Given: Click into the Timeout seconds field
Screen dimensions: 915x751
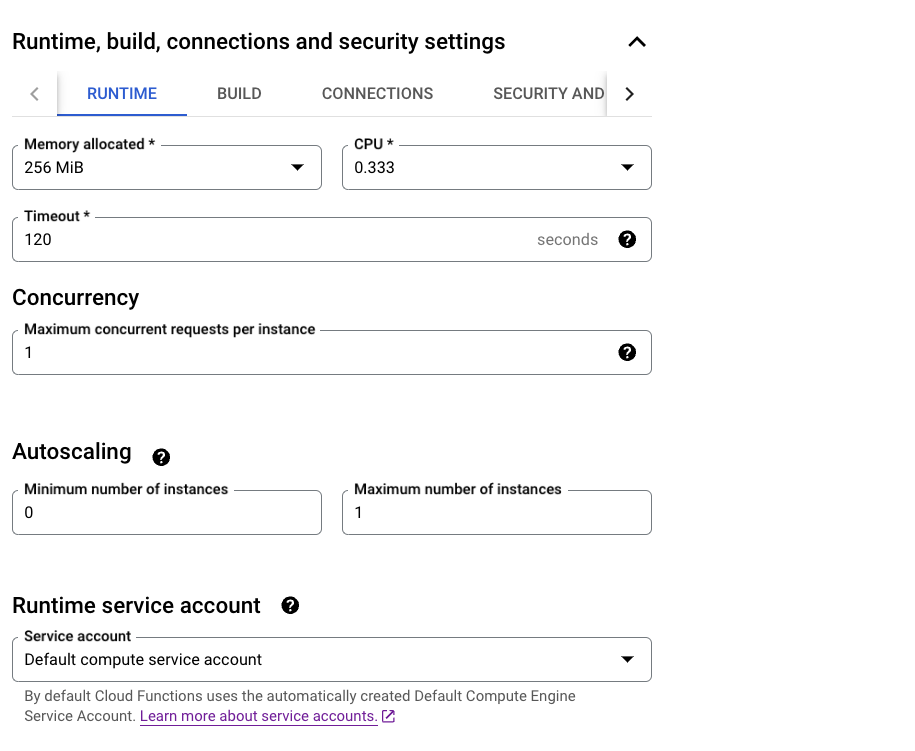Looking at the screenshot, I should (270, 240).
